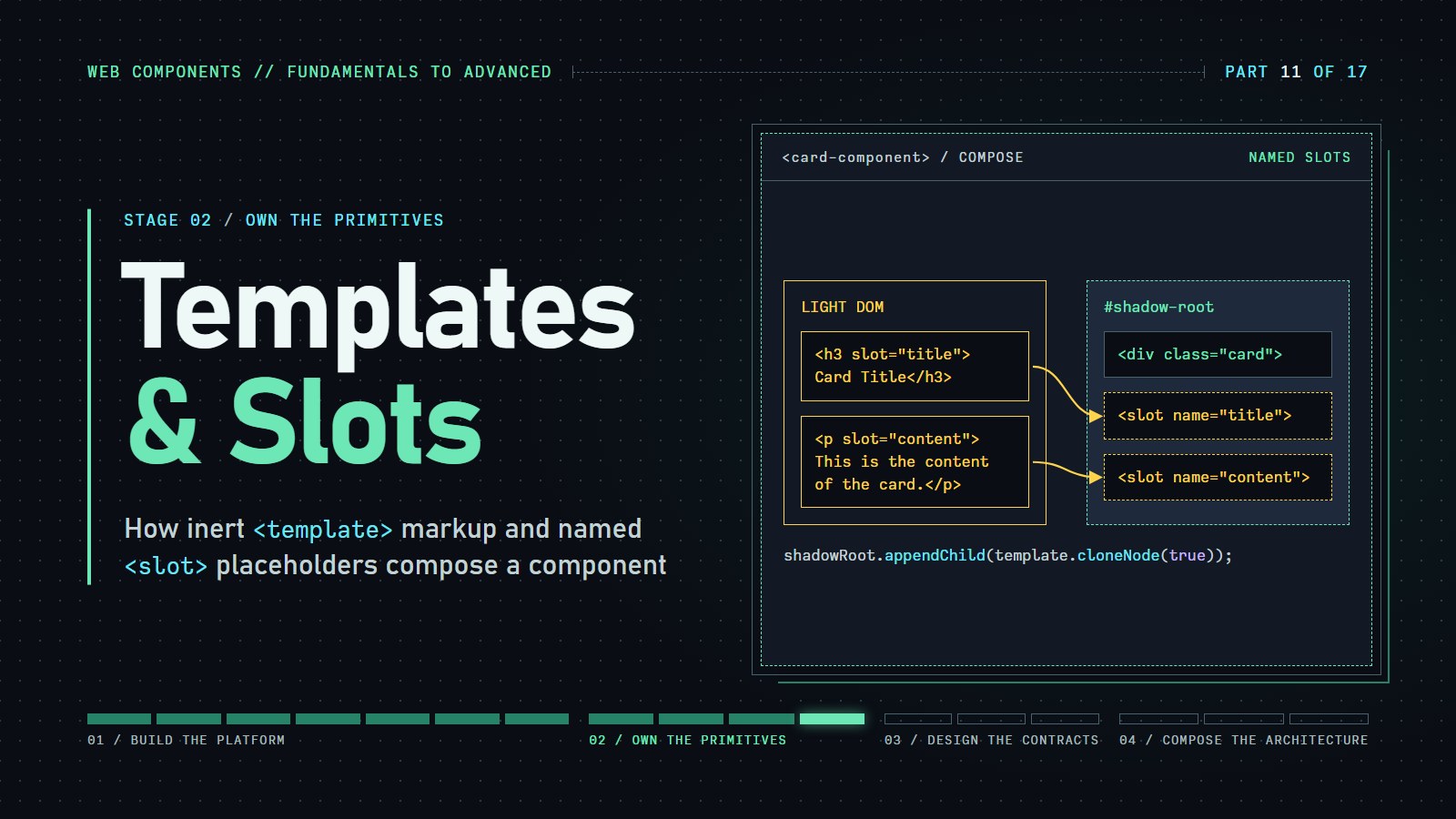The image size is (1456, 819).
Task: Click the 'NAMED SLOTS' label
Action: pos(1299,157)
